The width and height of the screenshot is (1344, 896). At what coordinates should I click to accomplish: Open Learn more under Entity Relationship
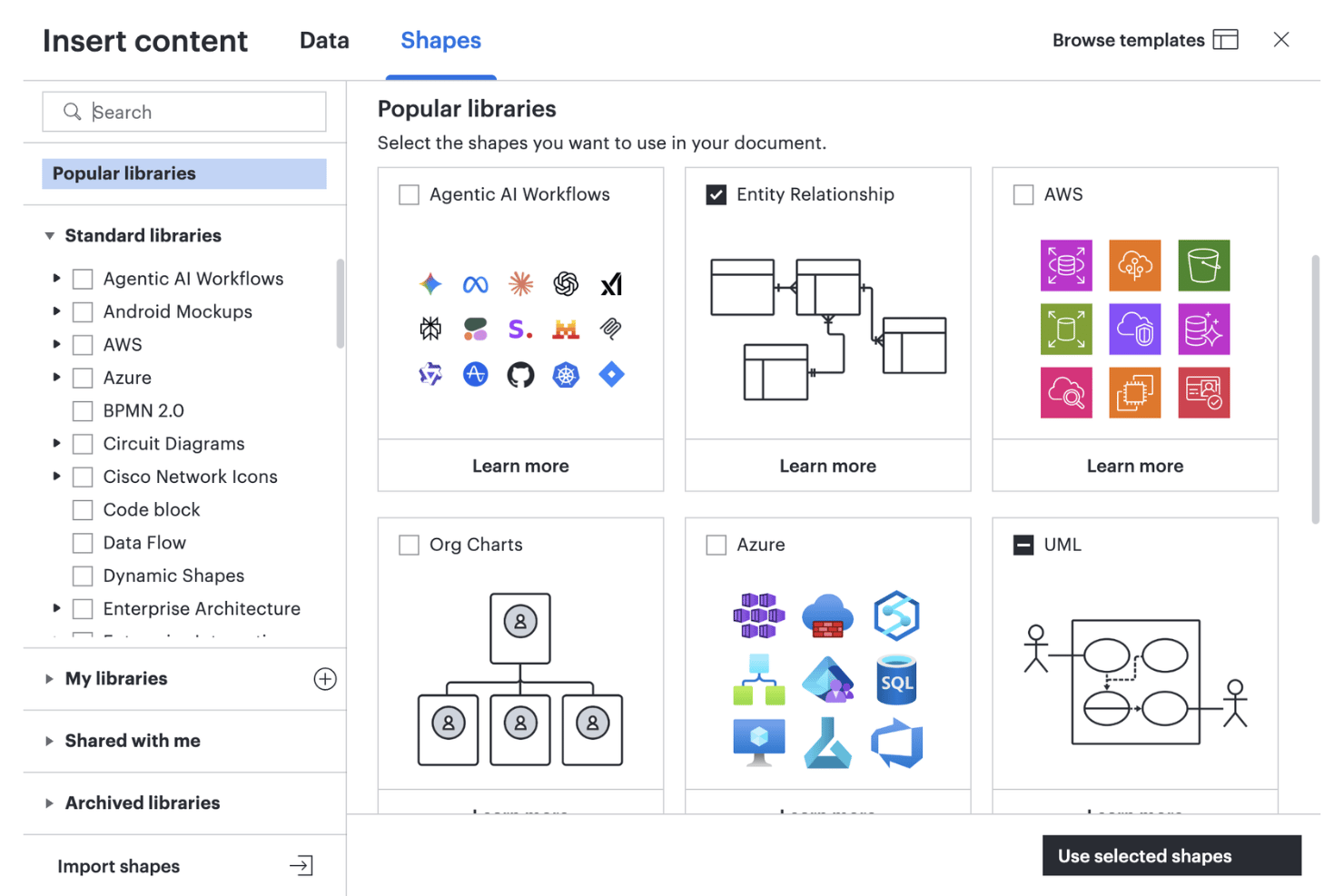click(828, 466)
